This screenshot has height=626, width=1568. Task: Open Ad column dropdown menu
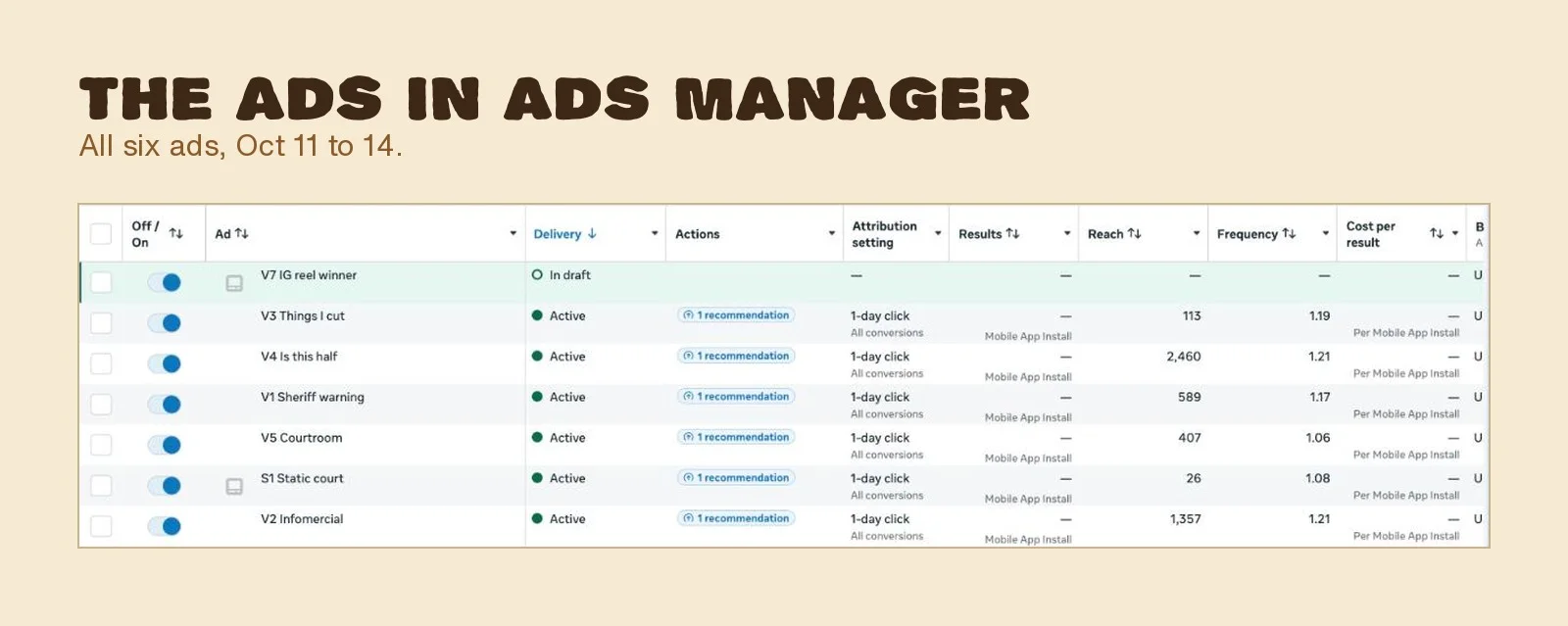pyautogui.click(x=513, y=233)
